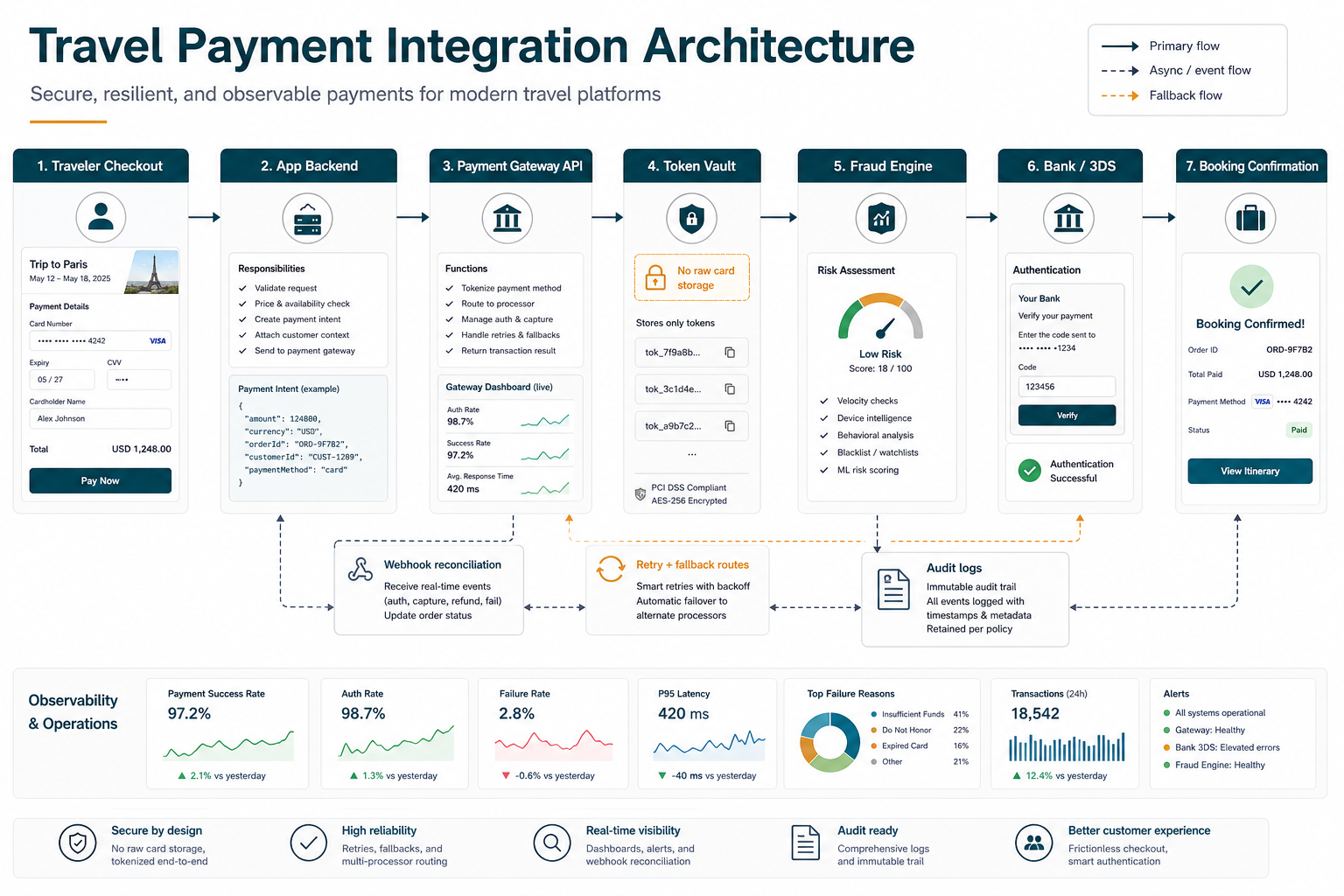
Task: Select the 1. Traveler Checkout header
Action: (101, 165)
